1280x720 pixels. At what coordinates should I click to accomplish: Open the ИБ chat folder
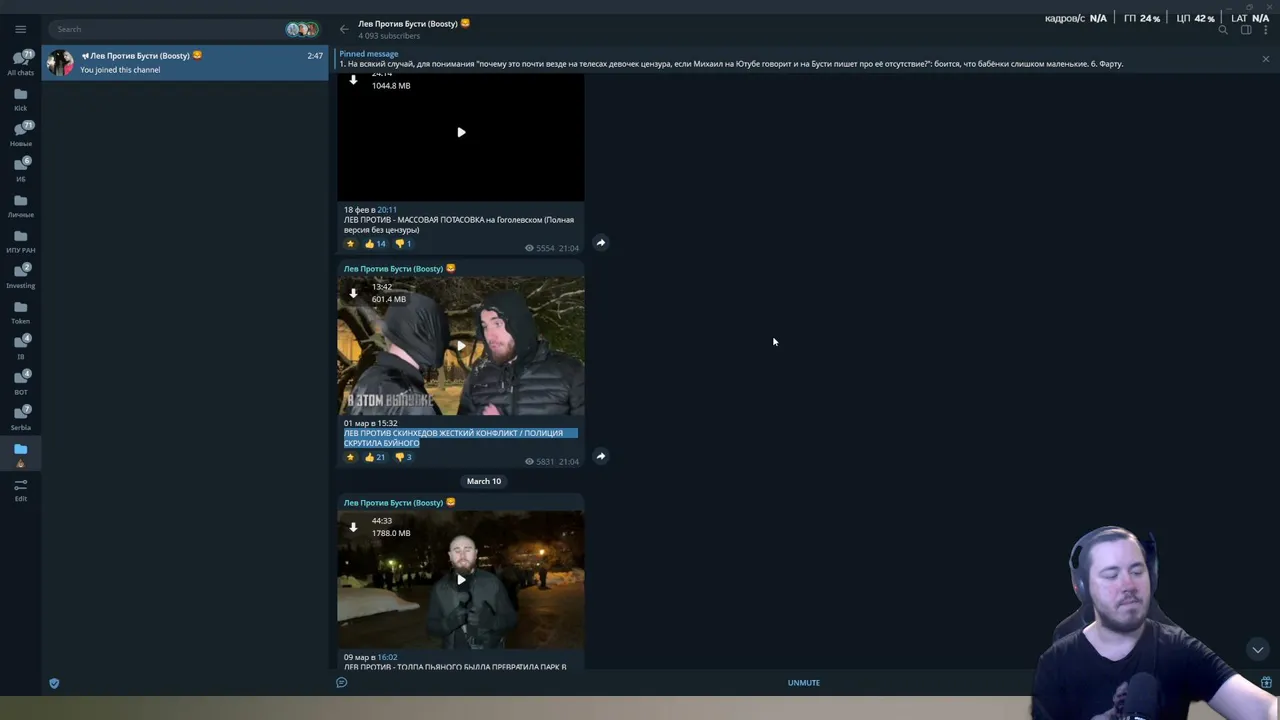(x=21, y=170)
